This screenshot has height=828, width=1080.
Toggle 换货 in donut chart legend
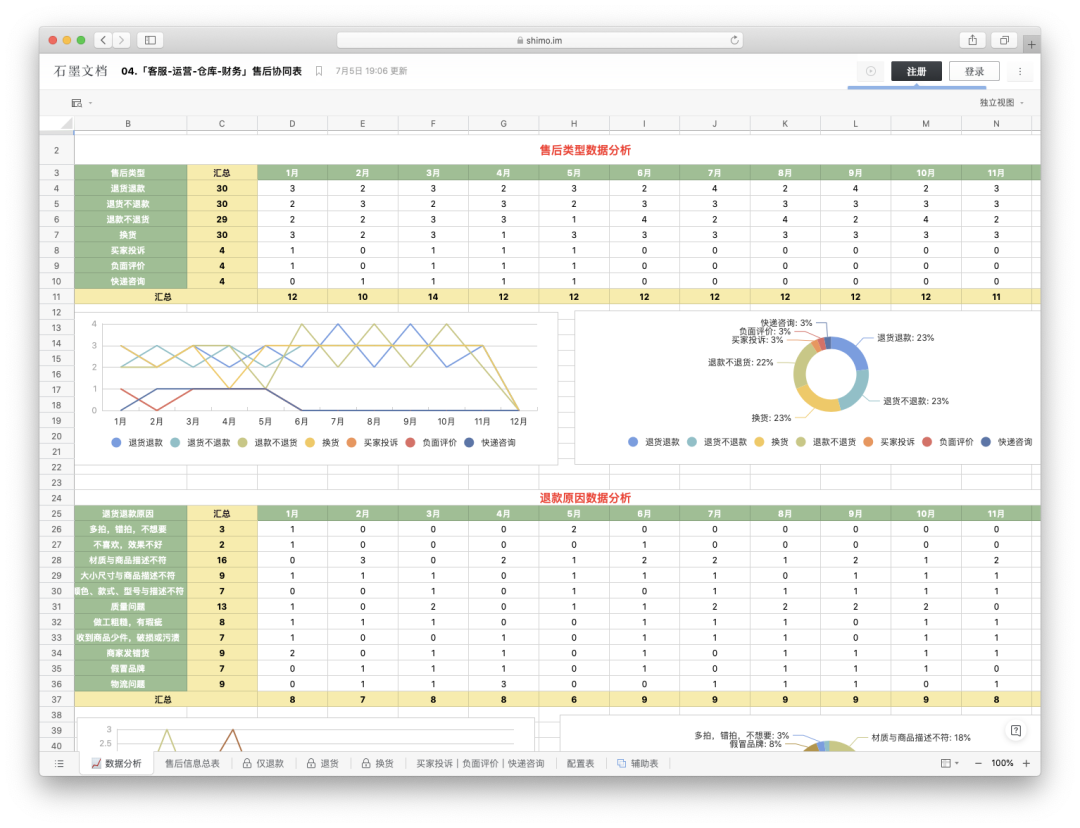(x=771, y=442)
